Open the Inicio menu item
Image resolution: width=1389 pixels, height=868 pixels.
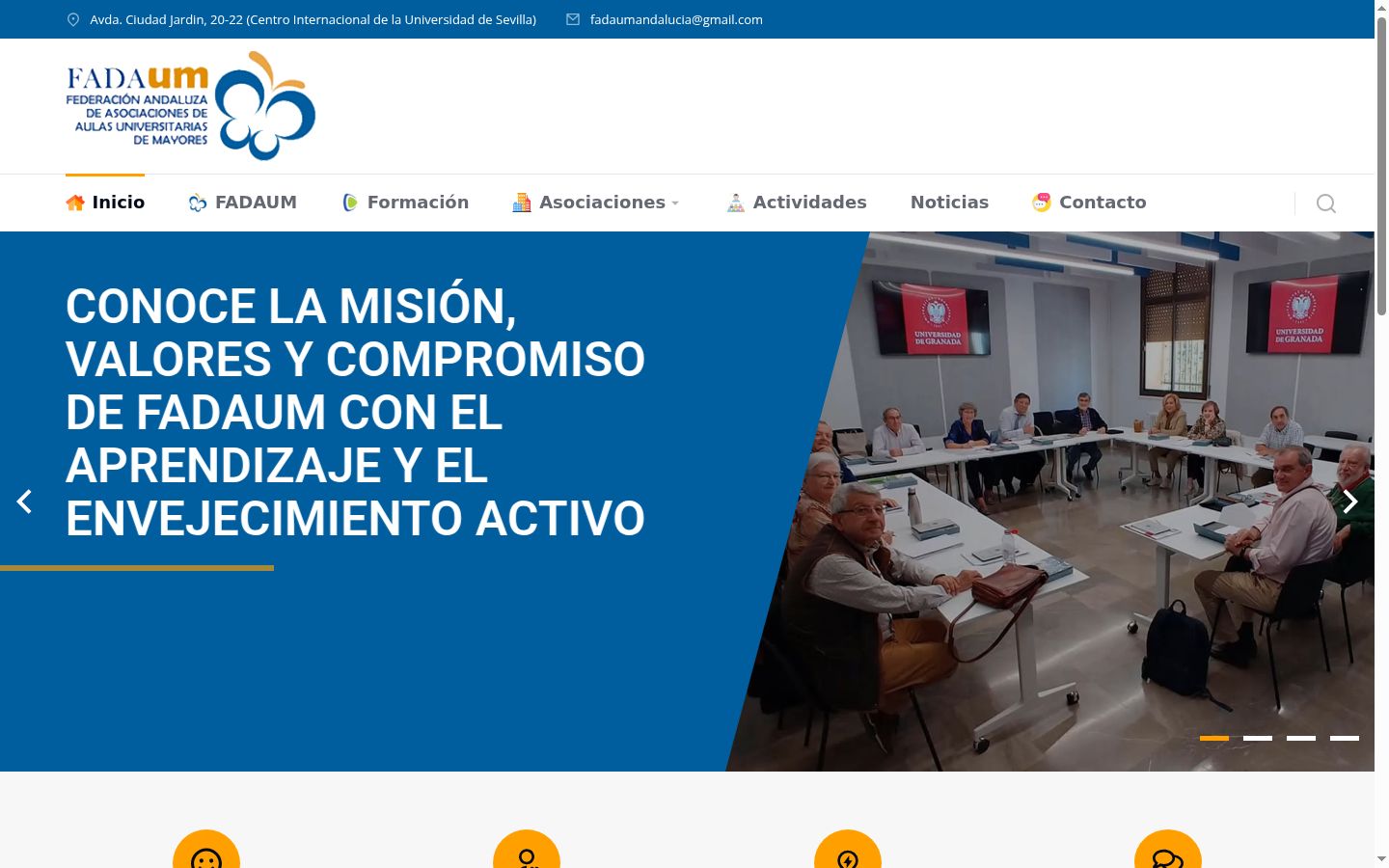(105, 203)
